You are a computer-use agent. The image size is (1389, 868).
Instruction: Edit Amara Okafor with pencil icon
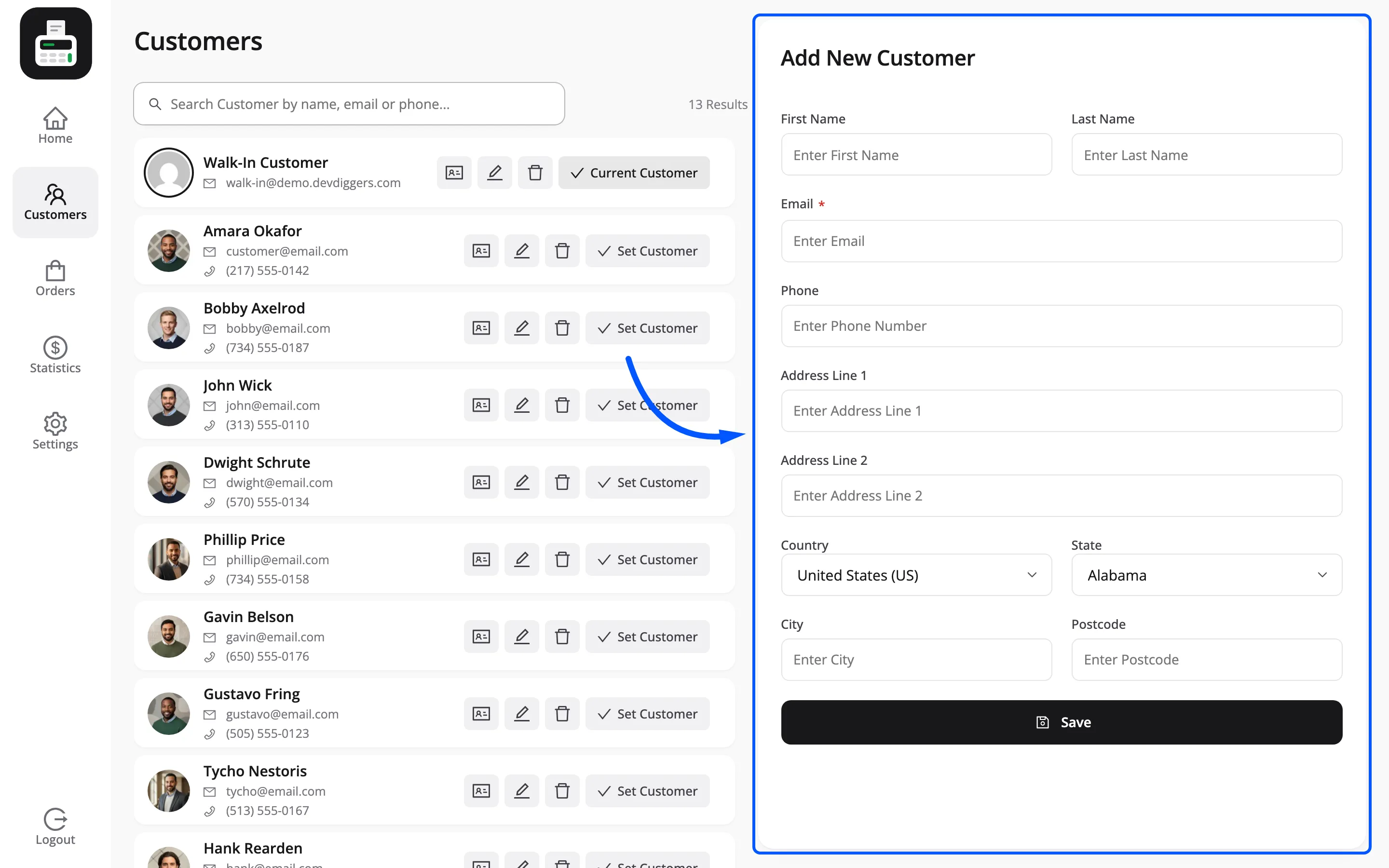coord(522,251)
